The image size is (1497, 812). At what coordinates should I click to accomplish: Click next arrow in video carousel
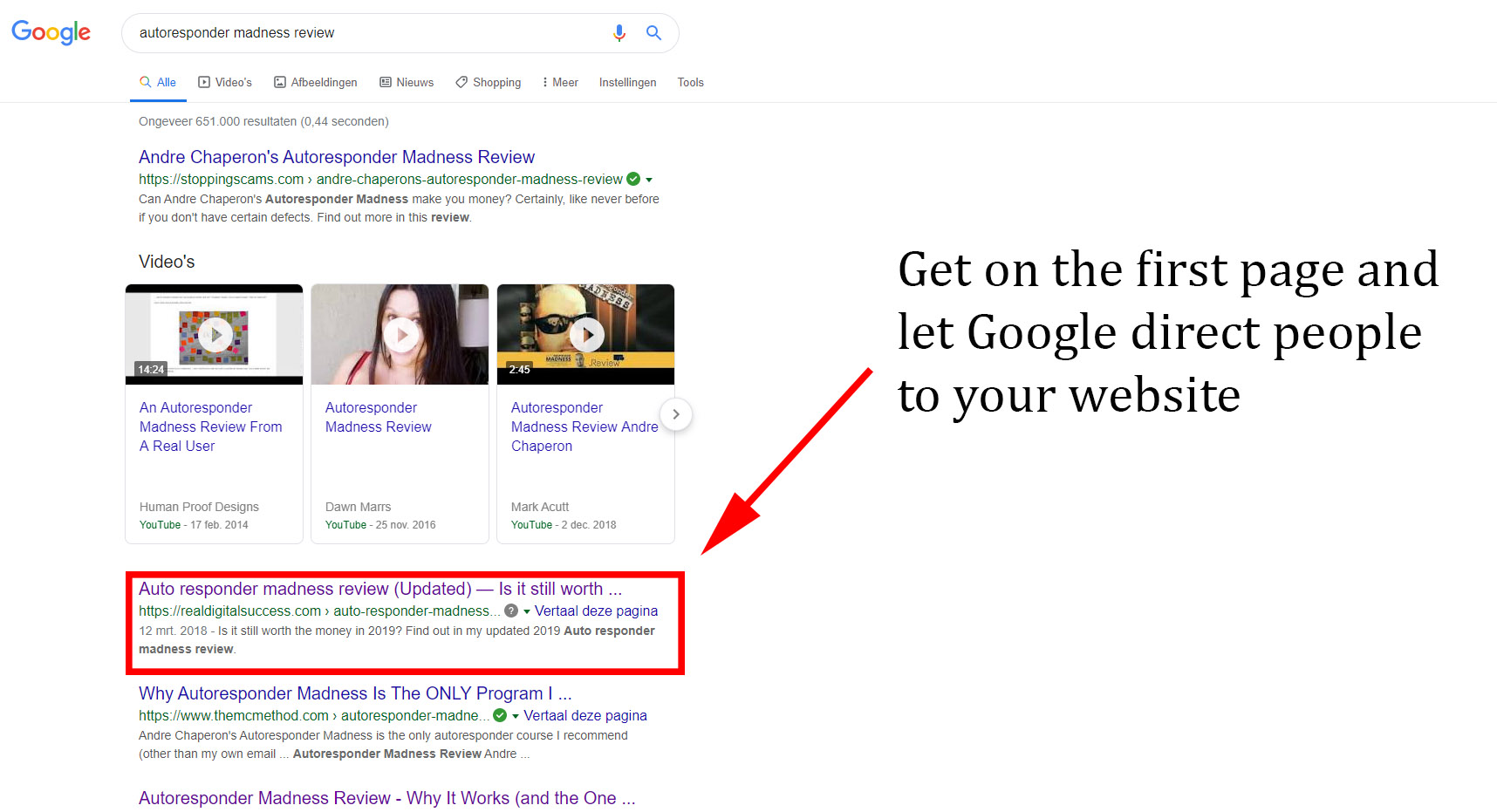pyautogui.click(x=676, y=414)
